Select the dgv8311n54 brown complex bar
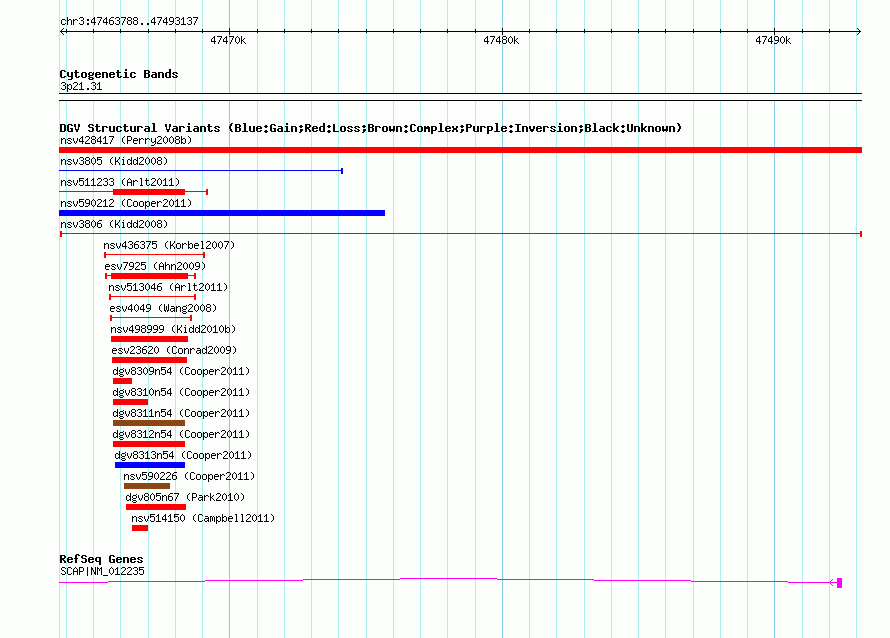Screen dimensions: 890x638 pyautogui.click(x=149, y=423)
